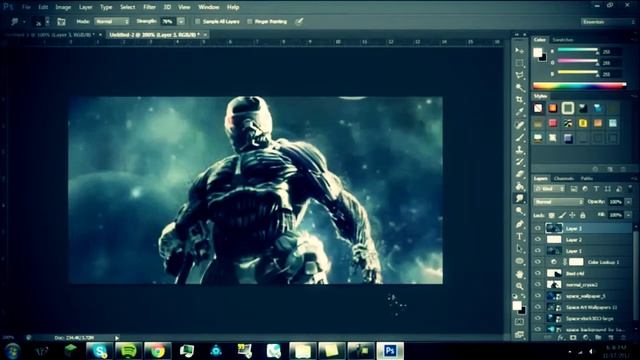Select the Paint Bucket tool

[x=519, y=187]
